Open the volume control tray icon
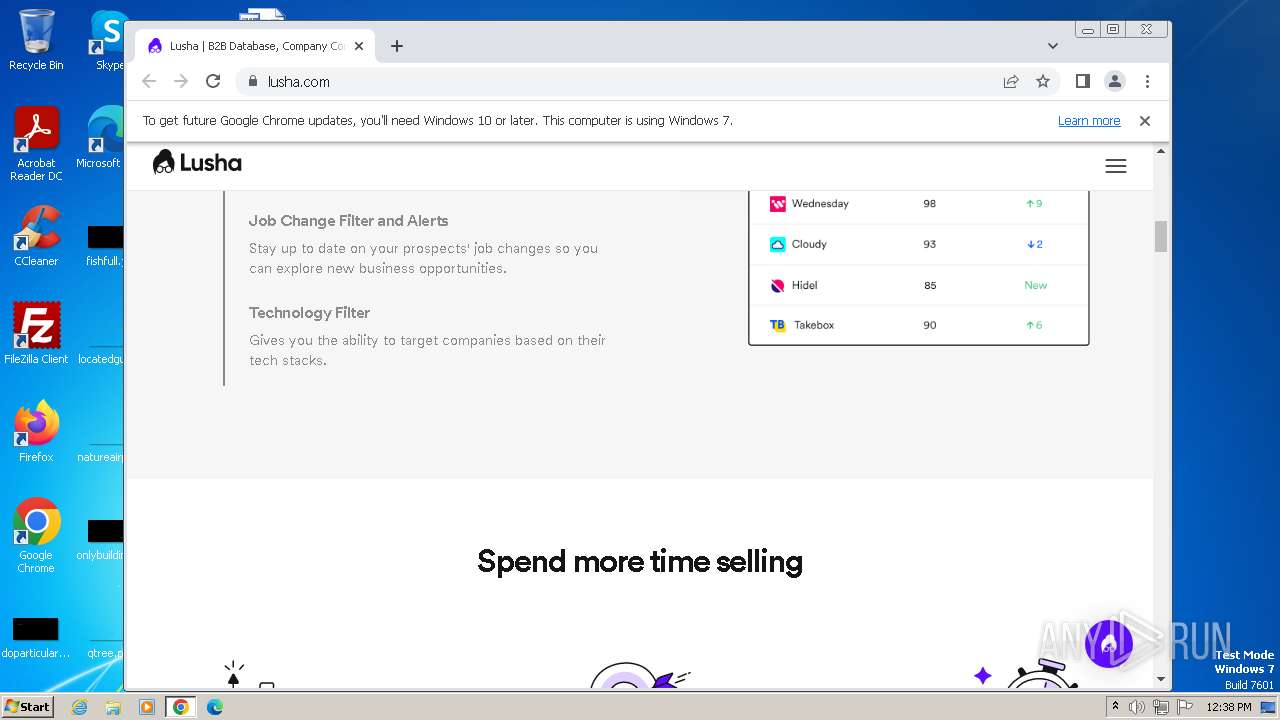1280x720 pixels. (x=1137, y=707)
